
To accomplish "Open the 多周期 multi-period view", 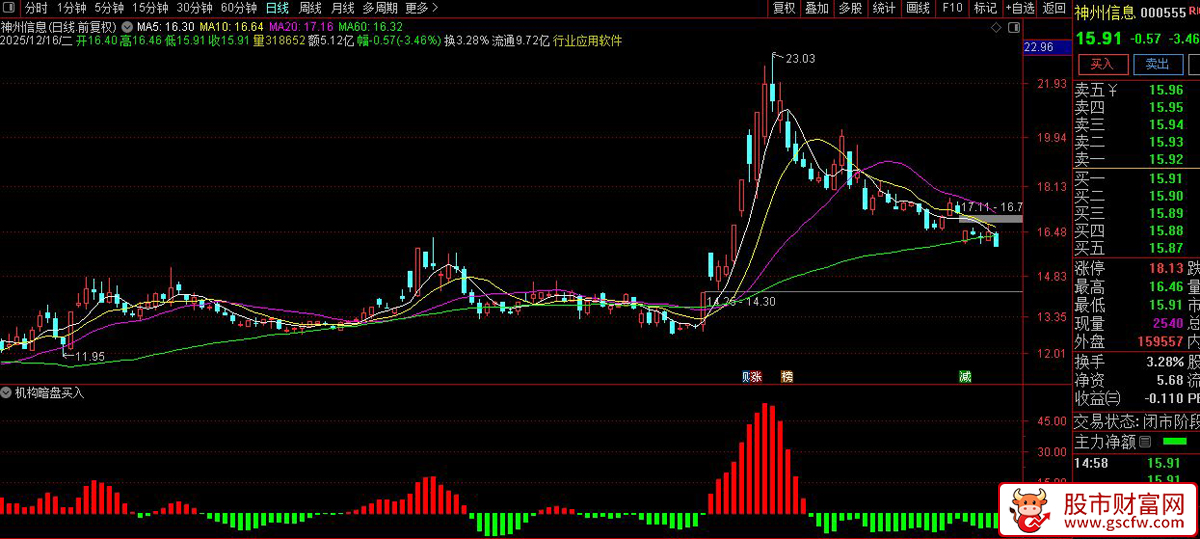I will click(380, 8).
